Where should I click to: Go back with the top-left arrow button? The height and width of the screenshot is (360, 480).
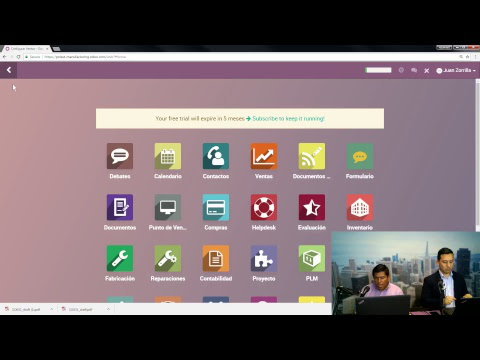pos(9,70)
